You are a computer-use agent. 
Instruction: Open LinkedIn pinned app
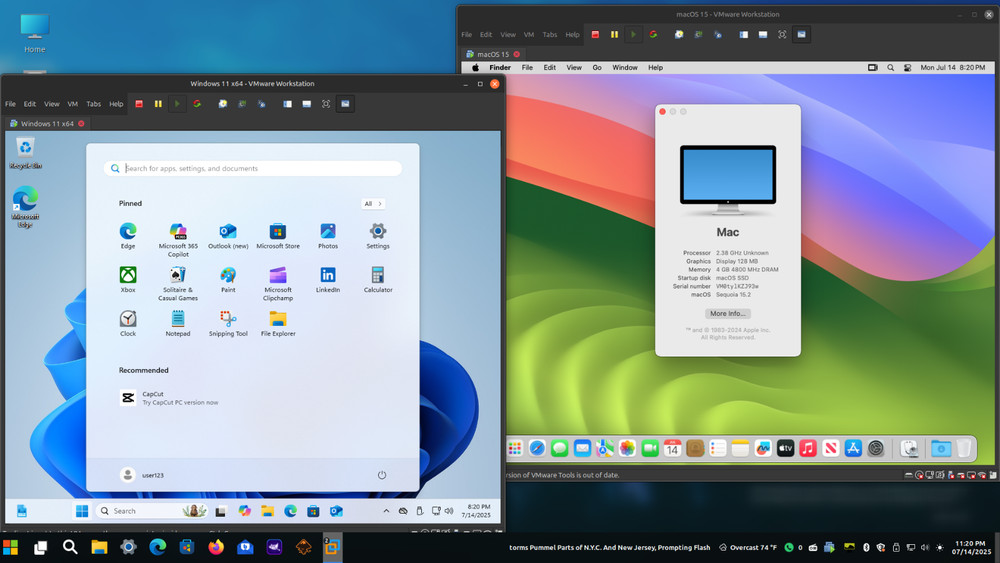(x=328, y=280)
